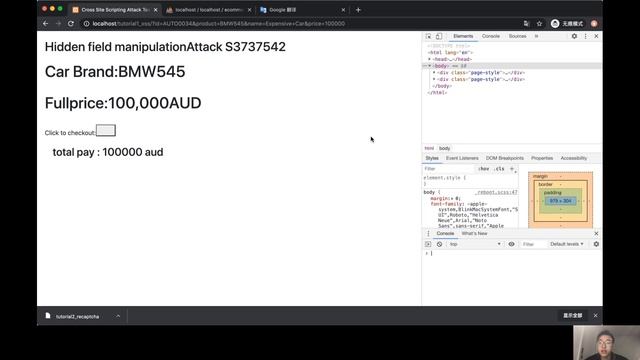The height and width of the screenshot is (360, 640).
Task: Select body breadcrumb in Elements
Action: tap(444, 148)
